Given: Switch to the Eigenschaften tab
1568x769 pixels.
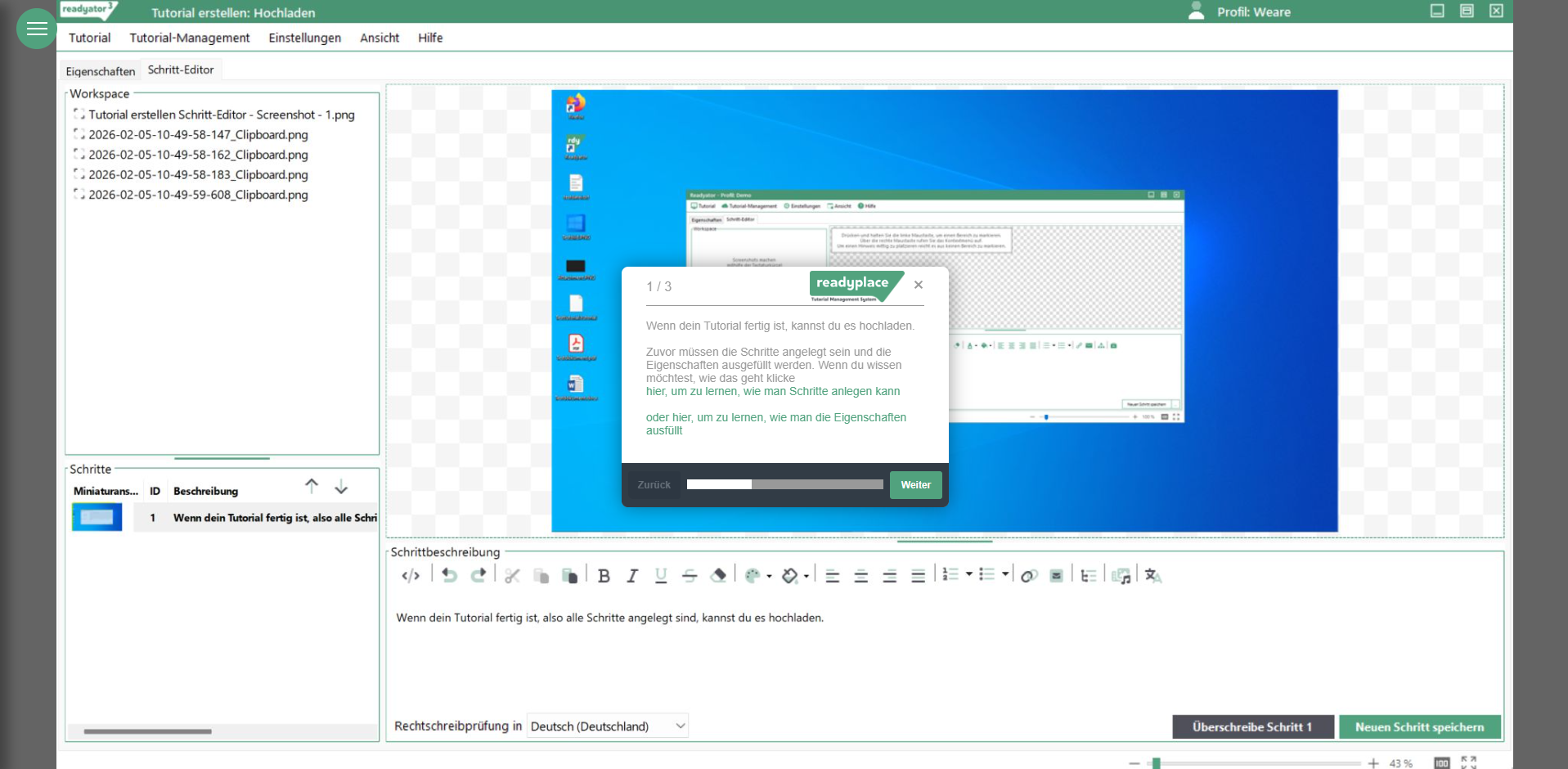Looking at the screenshot, I should [100, 71].
